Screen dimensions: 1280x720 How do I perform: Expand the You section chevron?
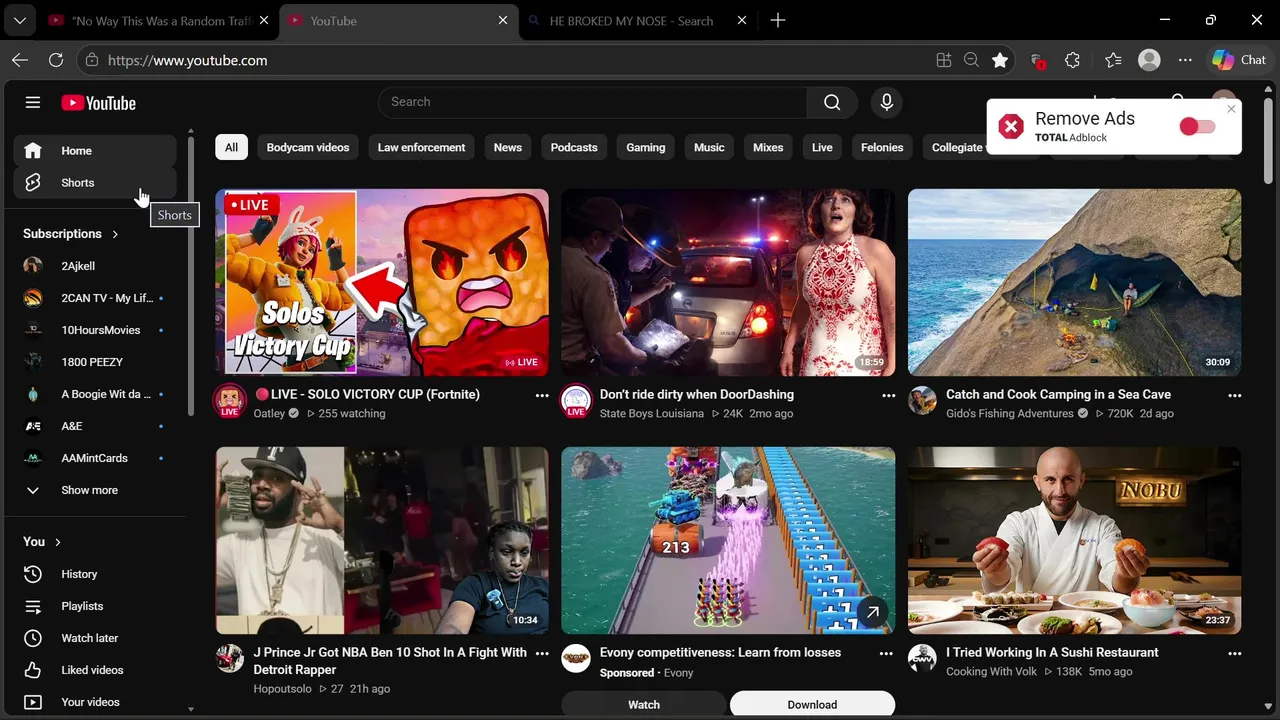coord(58,542)
